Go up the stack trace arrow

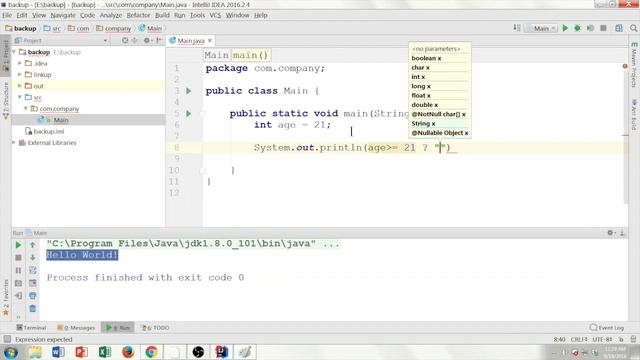click(x=33, y=245)
